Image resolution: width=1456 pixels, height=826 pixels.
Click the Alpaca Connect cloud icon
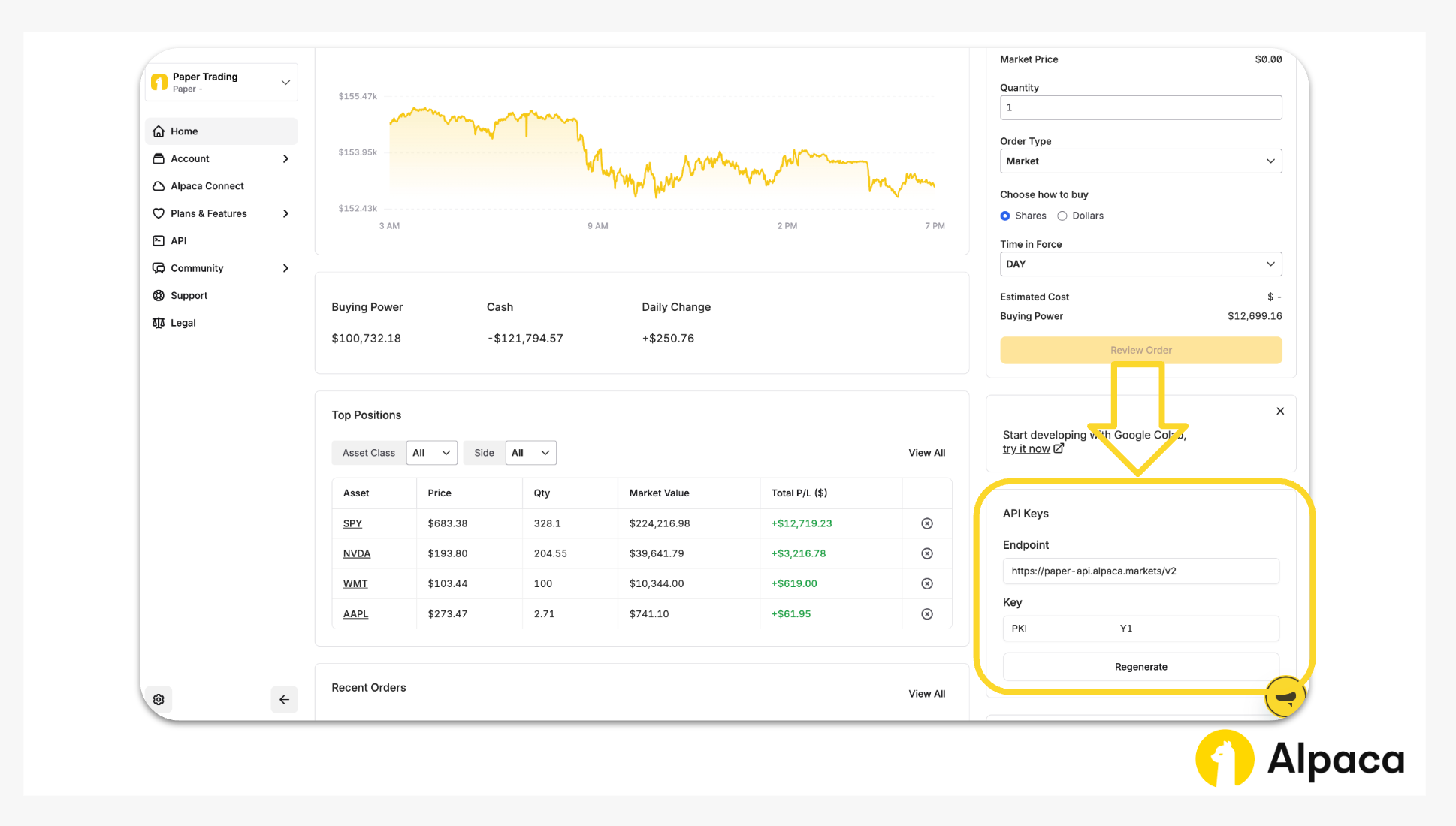tap(159, 186)
